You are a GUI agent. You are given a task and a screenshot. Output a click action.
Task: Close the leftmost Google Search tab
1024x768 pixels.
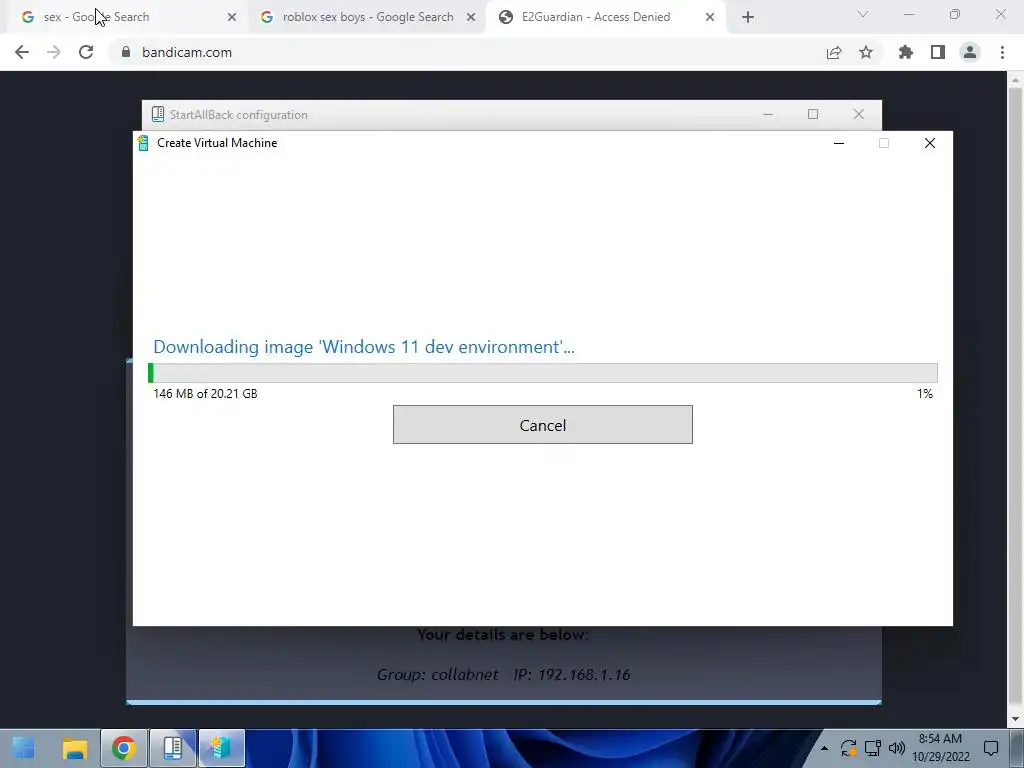pos(232,17)
